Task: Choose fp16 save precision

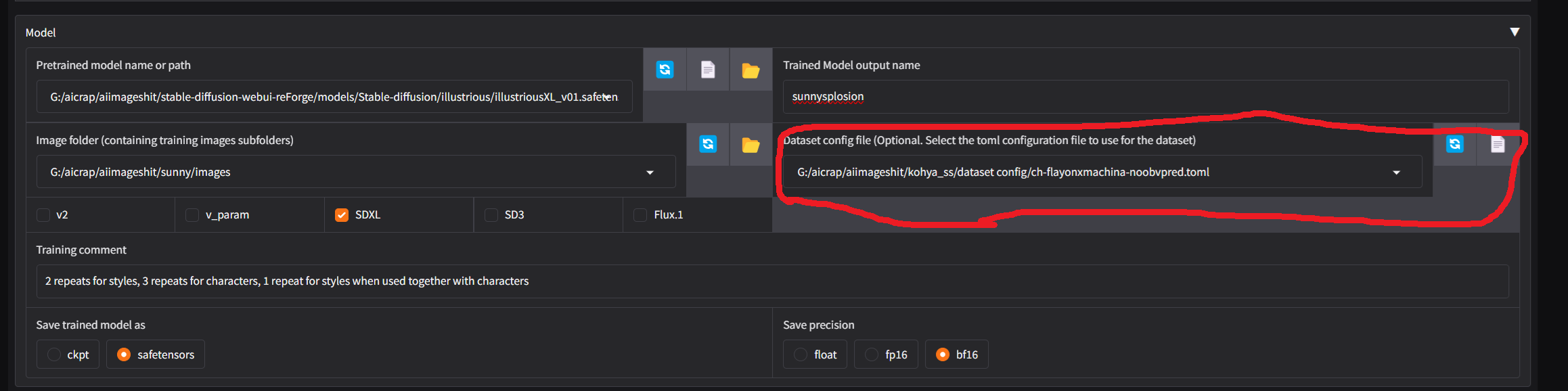Action: tap(872, 354)
